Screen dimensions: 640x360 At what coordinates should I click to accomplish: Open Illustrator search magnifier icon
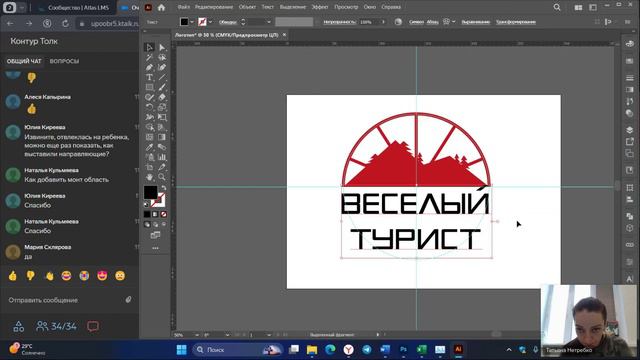pos(557,7)
